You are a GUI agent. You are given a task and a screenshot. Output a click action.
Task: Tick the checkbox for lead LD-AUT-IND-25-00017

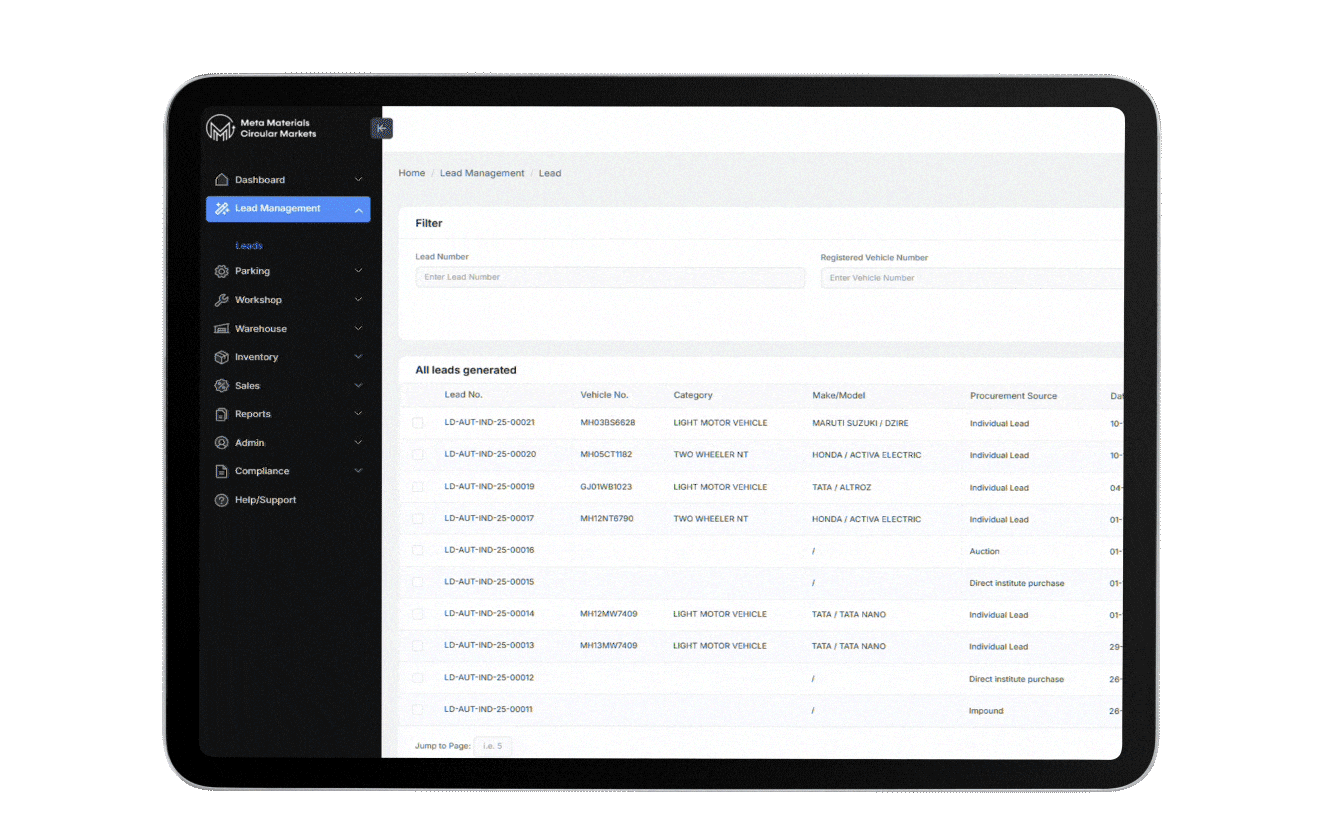click(418, 519)
